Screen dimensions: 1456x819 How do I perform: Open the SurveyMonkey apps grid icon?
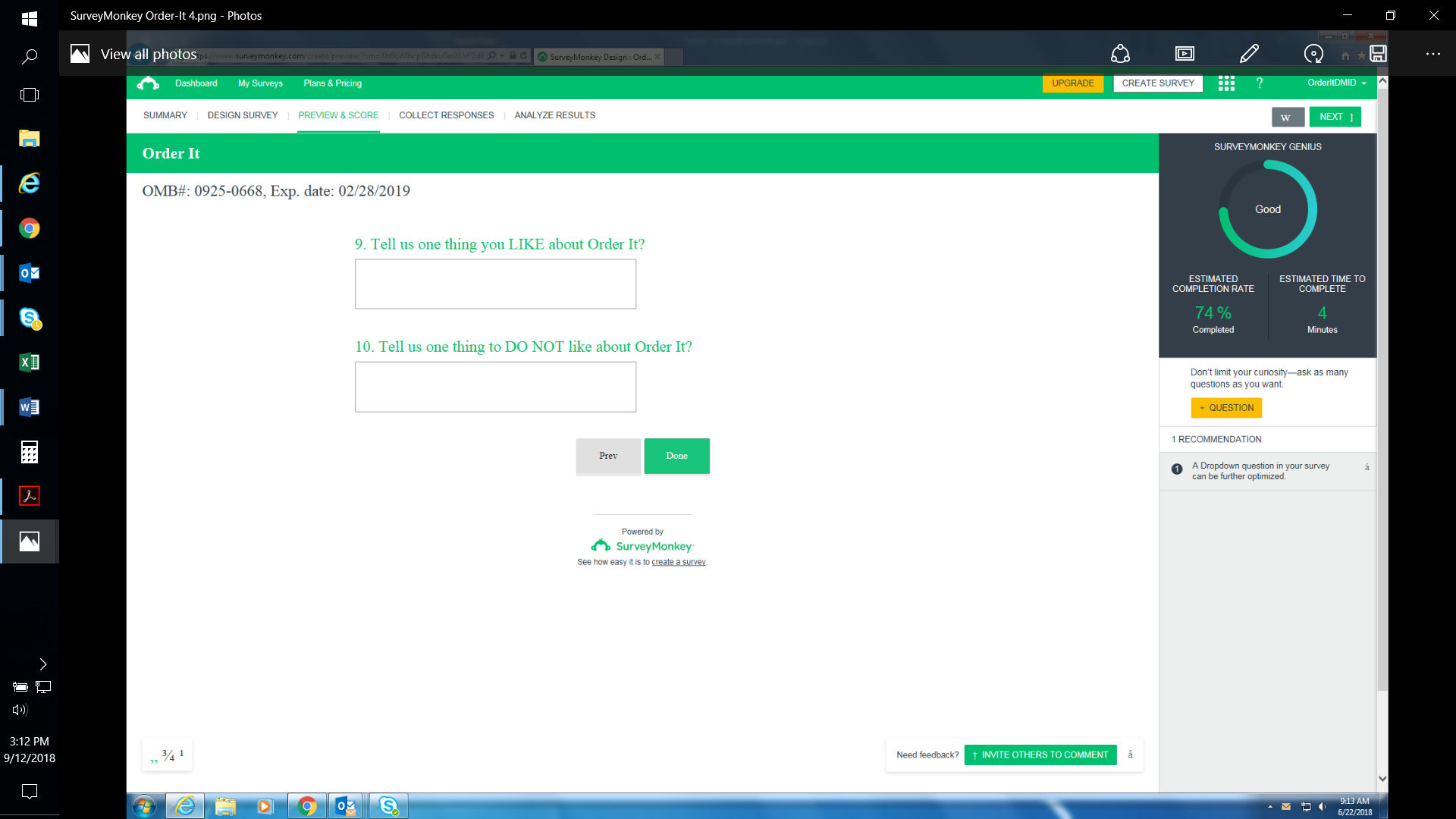pos(1226,83)
